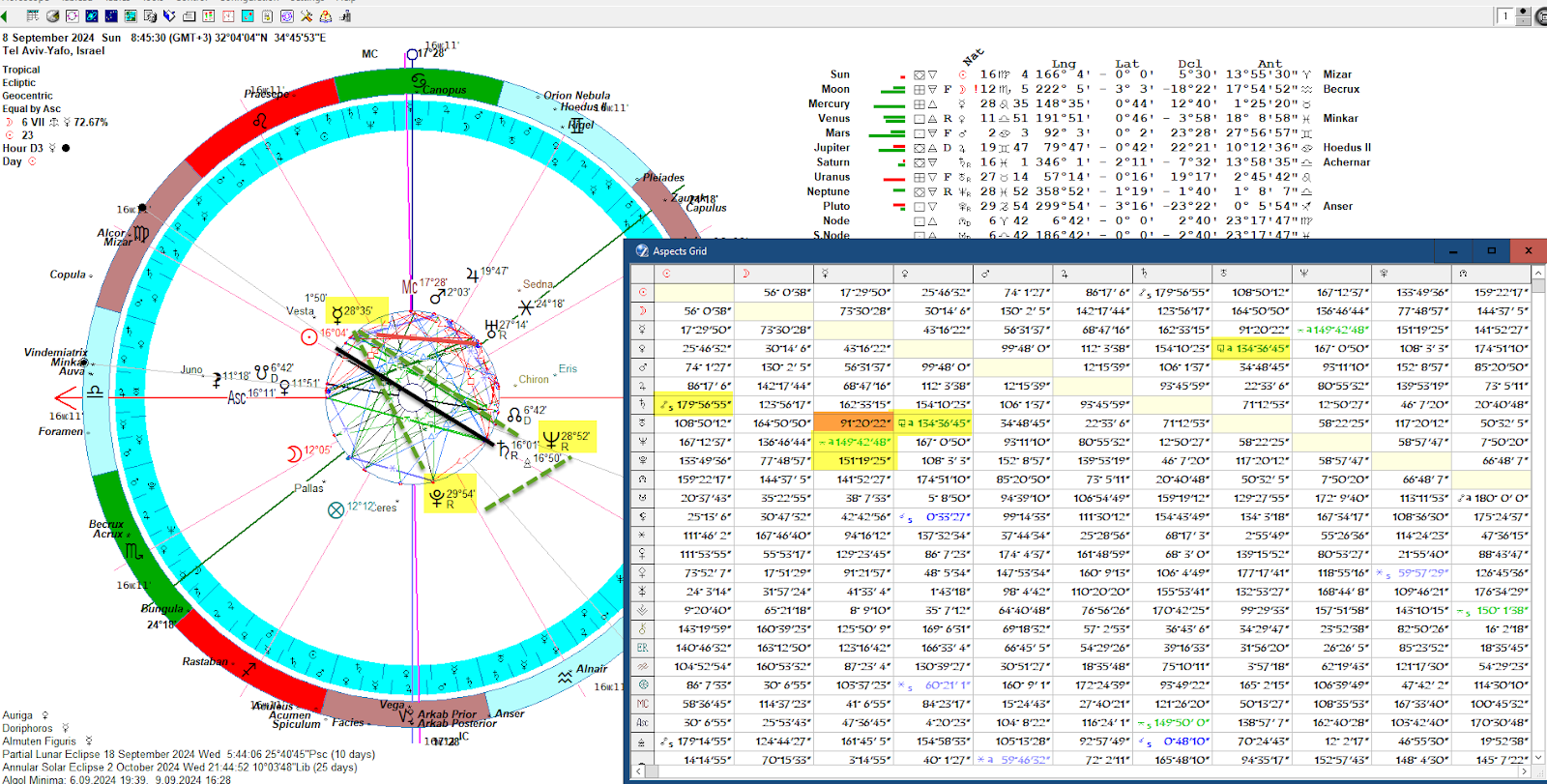Screen dimensions: 1547x784
Task: Click the purple circular wheel toolbar icon
Action: [x=287, y=16]
